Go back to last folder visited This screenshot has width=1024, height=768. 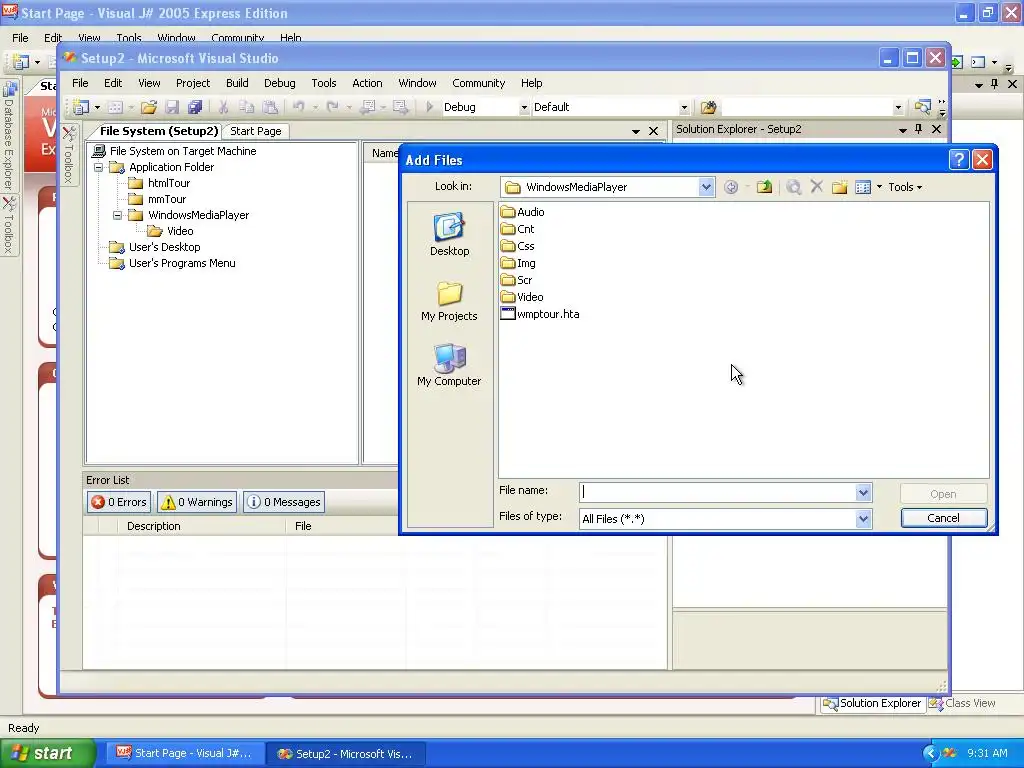point(731,187)
